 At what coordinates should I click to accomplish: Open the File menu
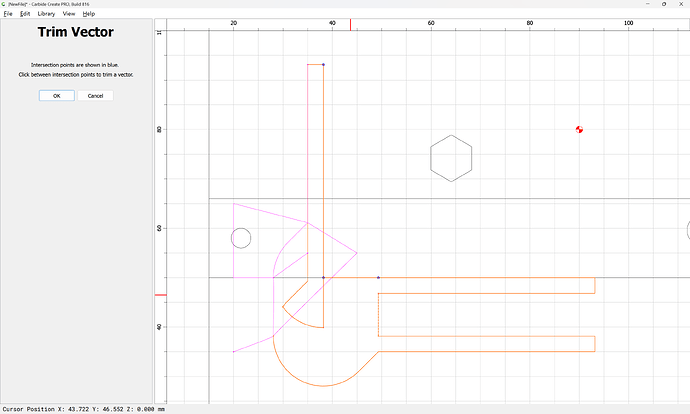click(8, 14)
